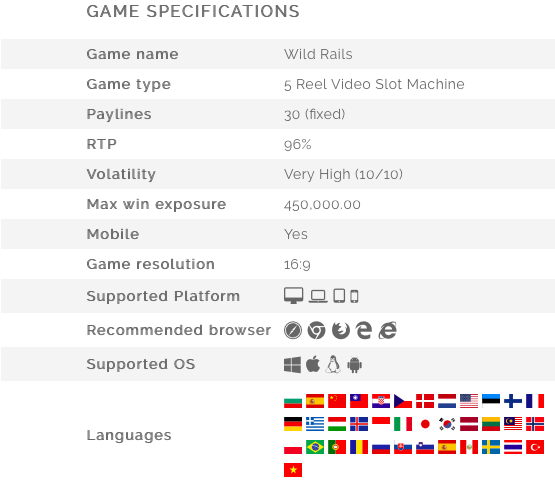This screenshot has width=555, height=486.
Task: Click the tablet platform icon
Action: point(339,296)
